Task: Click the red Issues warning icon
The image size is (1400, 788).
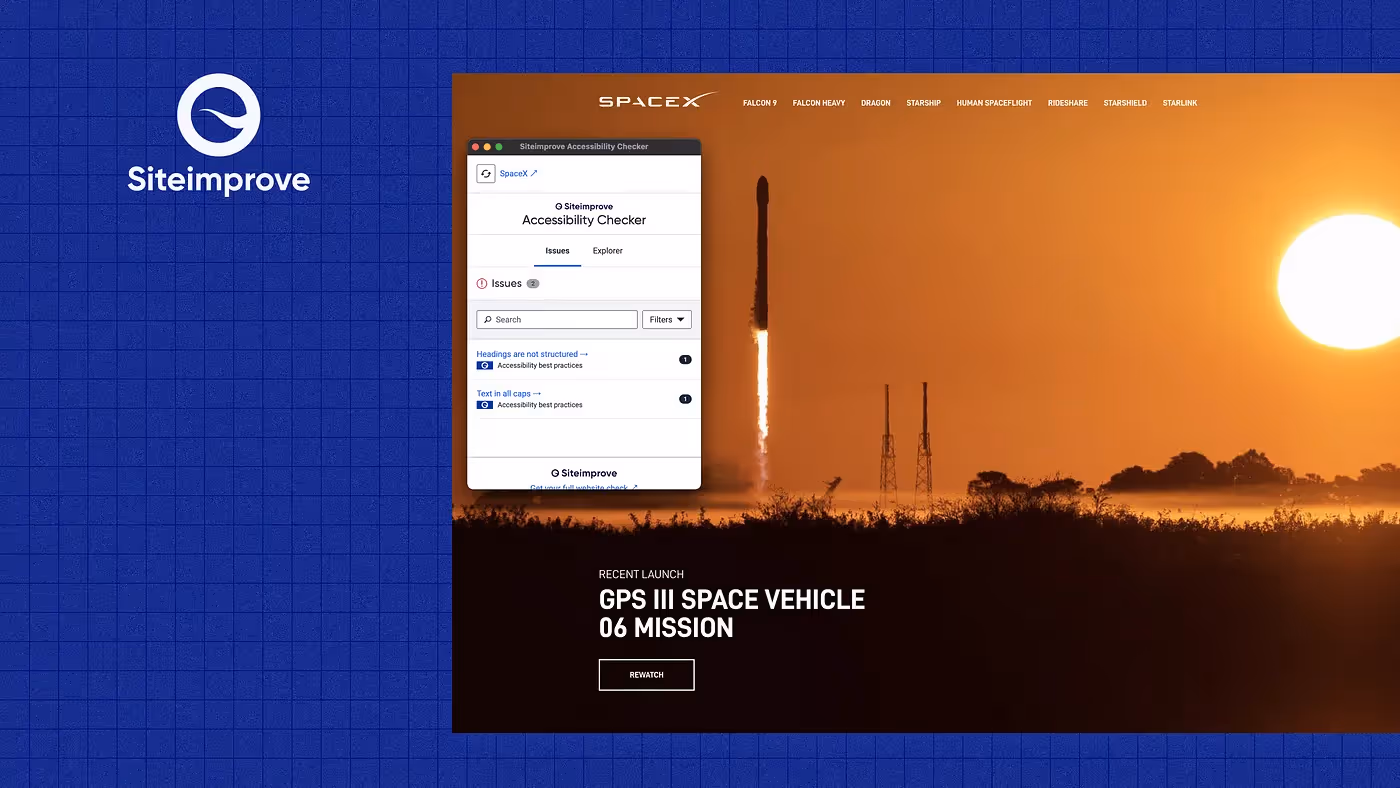Action: [x=482, y=284]
